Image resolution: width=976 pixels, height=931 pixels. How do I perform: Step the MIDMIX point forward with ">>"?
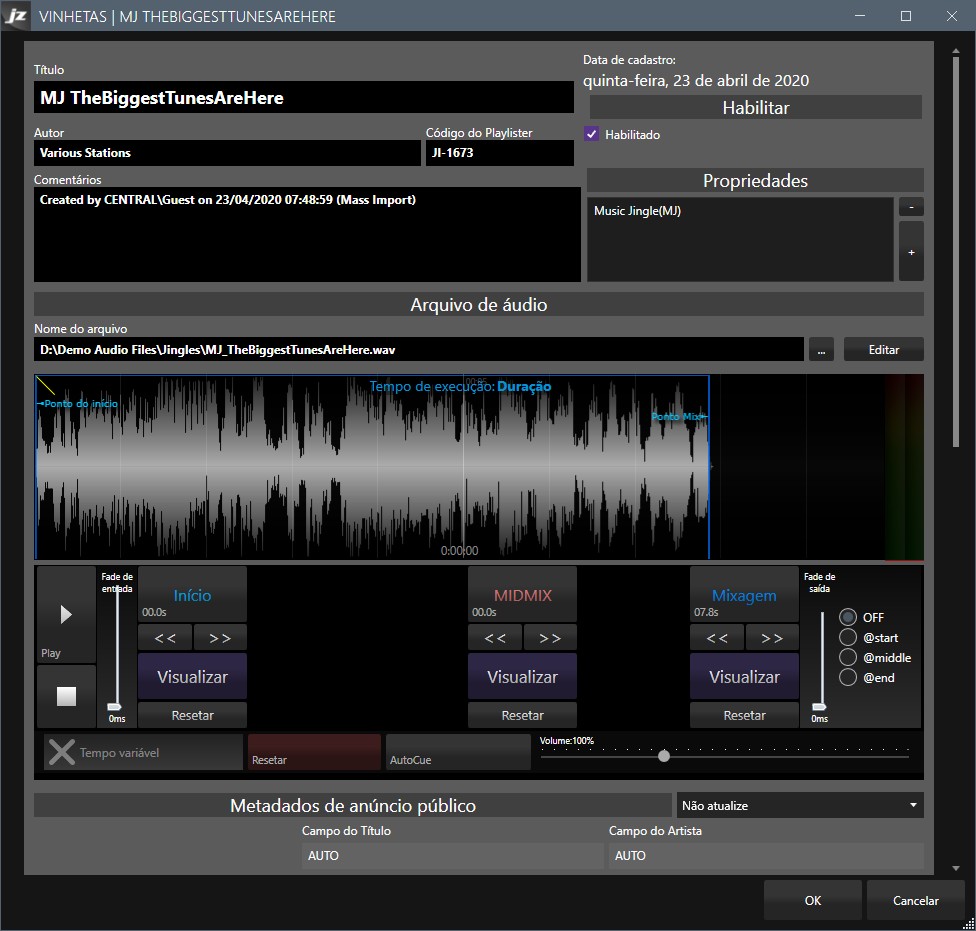pyautogui.click(x=549, y=637)
